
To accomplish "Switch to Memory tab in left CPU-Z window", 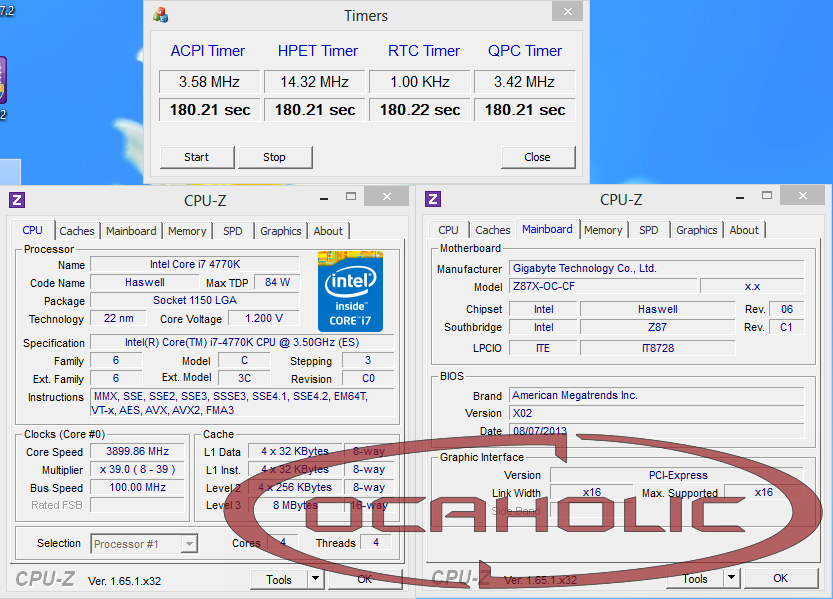I will [187, 231].
